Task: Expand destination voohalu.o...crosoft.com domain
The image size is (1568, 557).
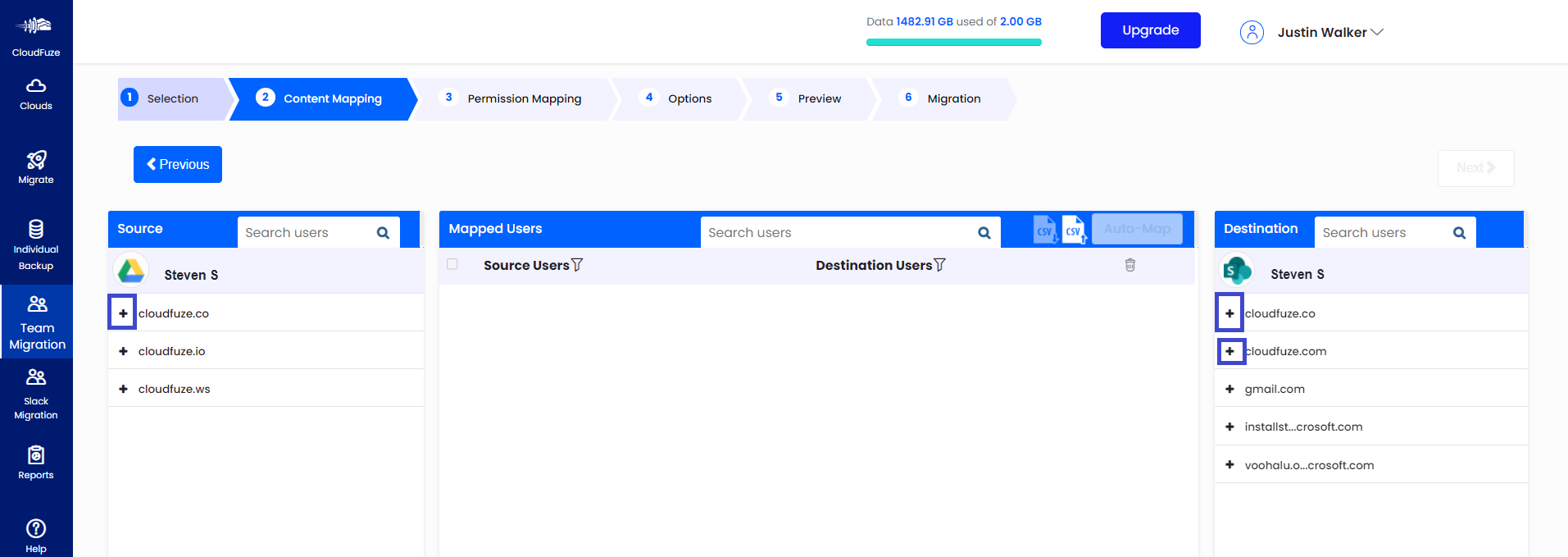Action: click(1229, 465)
